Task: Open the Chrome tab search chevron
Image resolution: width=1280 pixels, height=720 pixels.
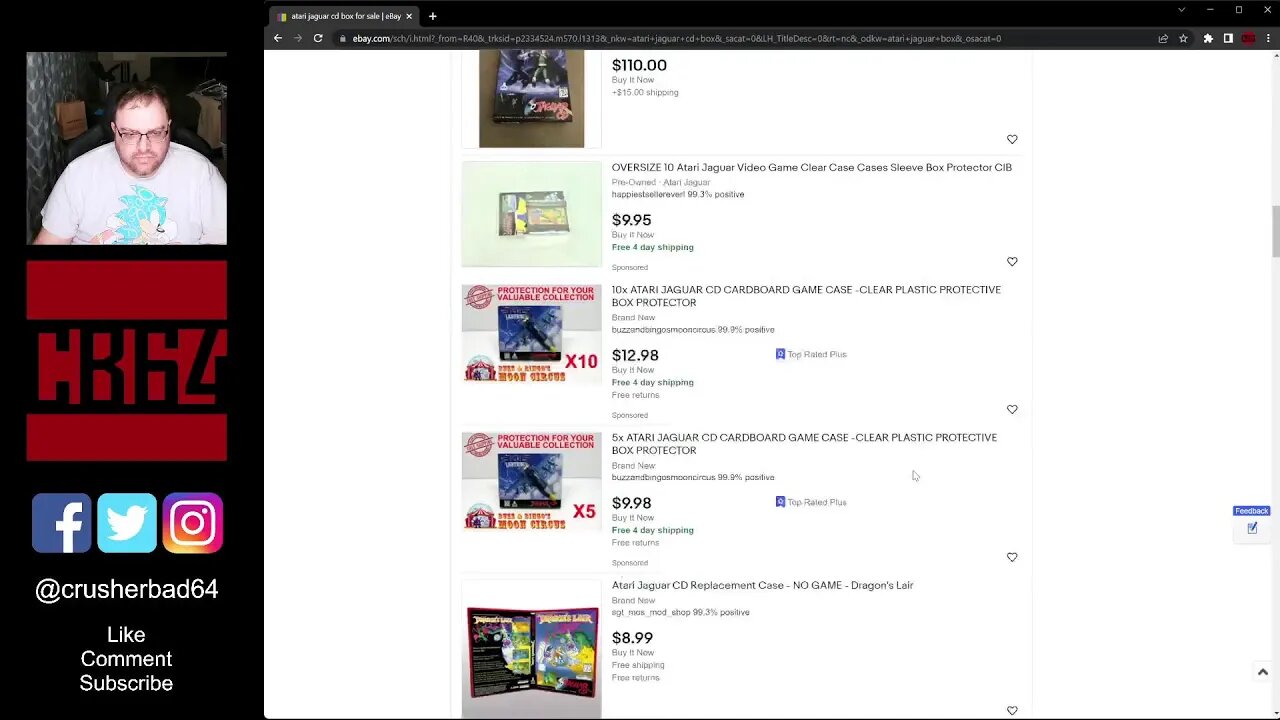Action: pyautogui.click(x=1181, y=10)
